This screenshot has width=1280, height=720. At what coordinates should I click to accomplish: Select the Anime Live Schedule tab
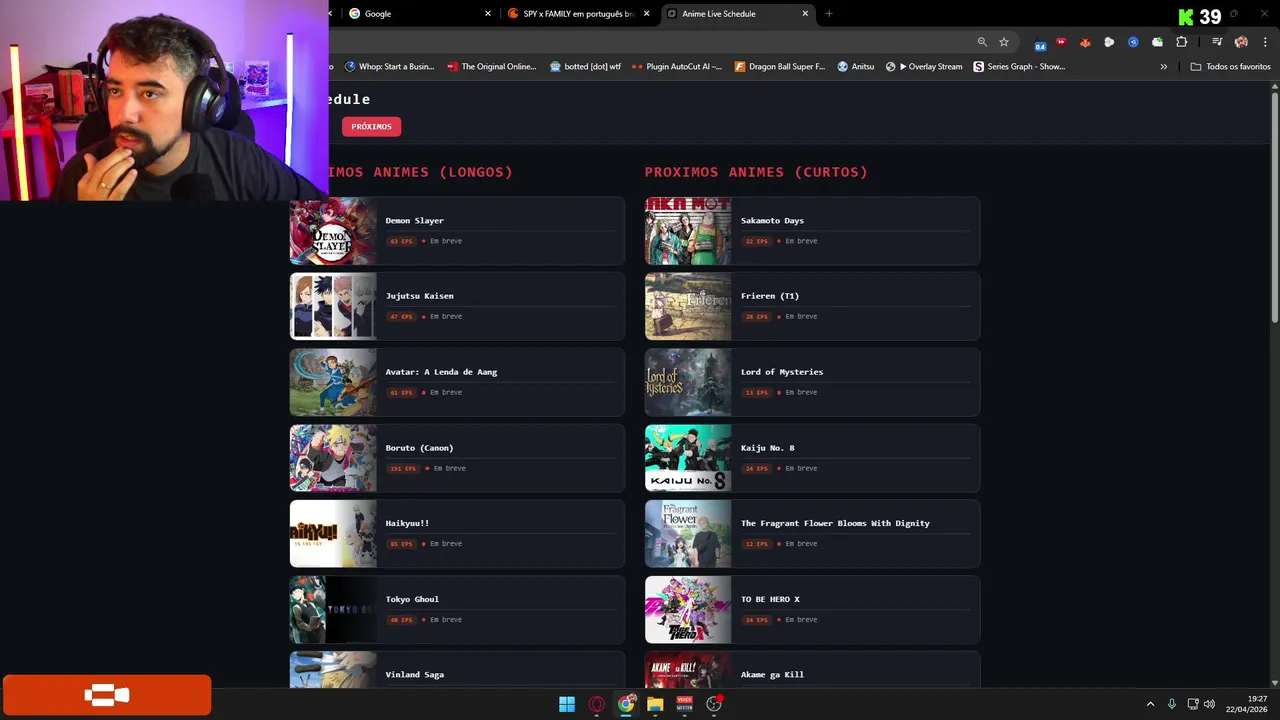tap(737, 13)
